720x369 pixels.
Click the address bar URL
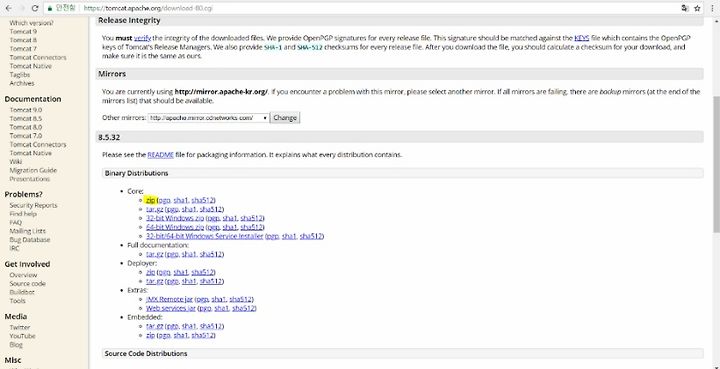(149, 8)
